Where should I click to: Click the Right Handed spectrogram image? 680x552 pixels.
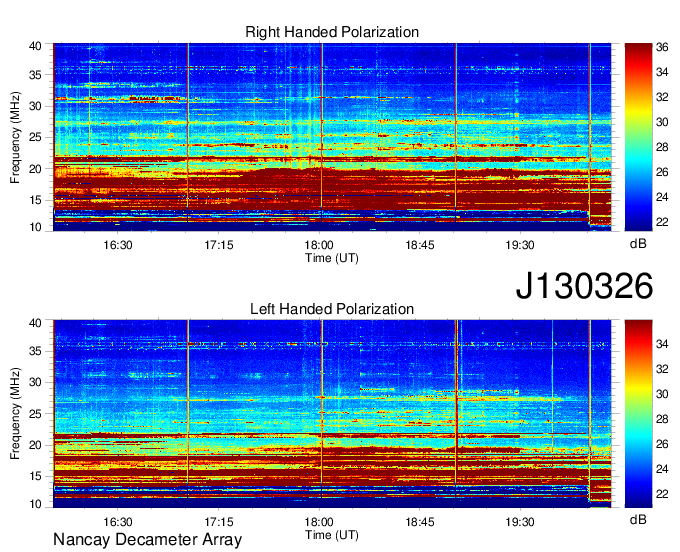tap(332, 137)
